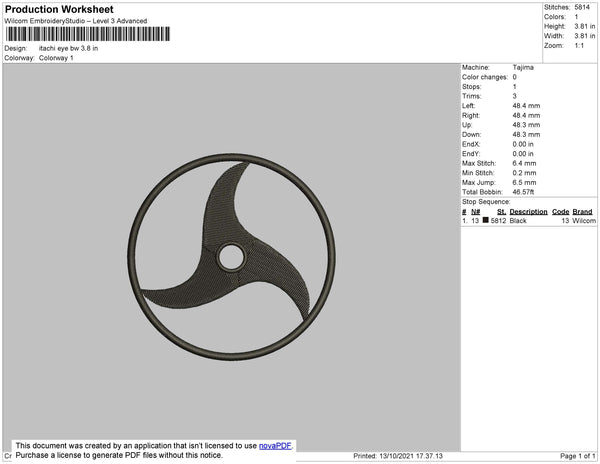Viewport: 600px width, 464px height.
Task: Click the 'Color changes:' label
Action: tap(485, 77)
